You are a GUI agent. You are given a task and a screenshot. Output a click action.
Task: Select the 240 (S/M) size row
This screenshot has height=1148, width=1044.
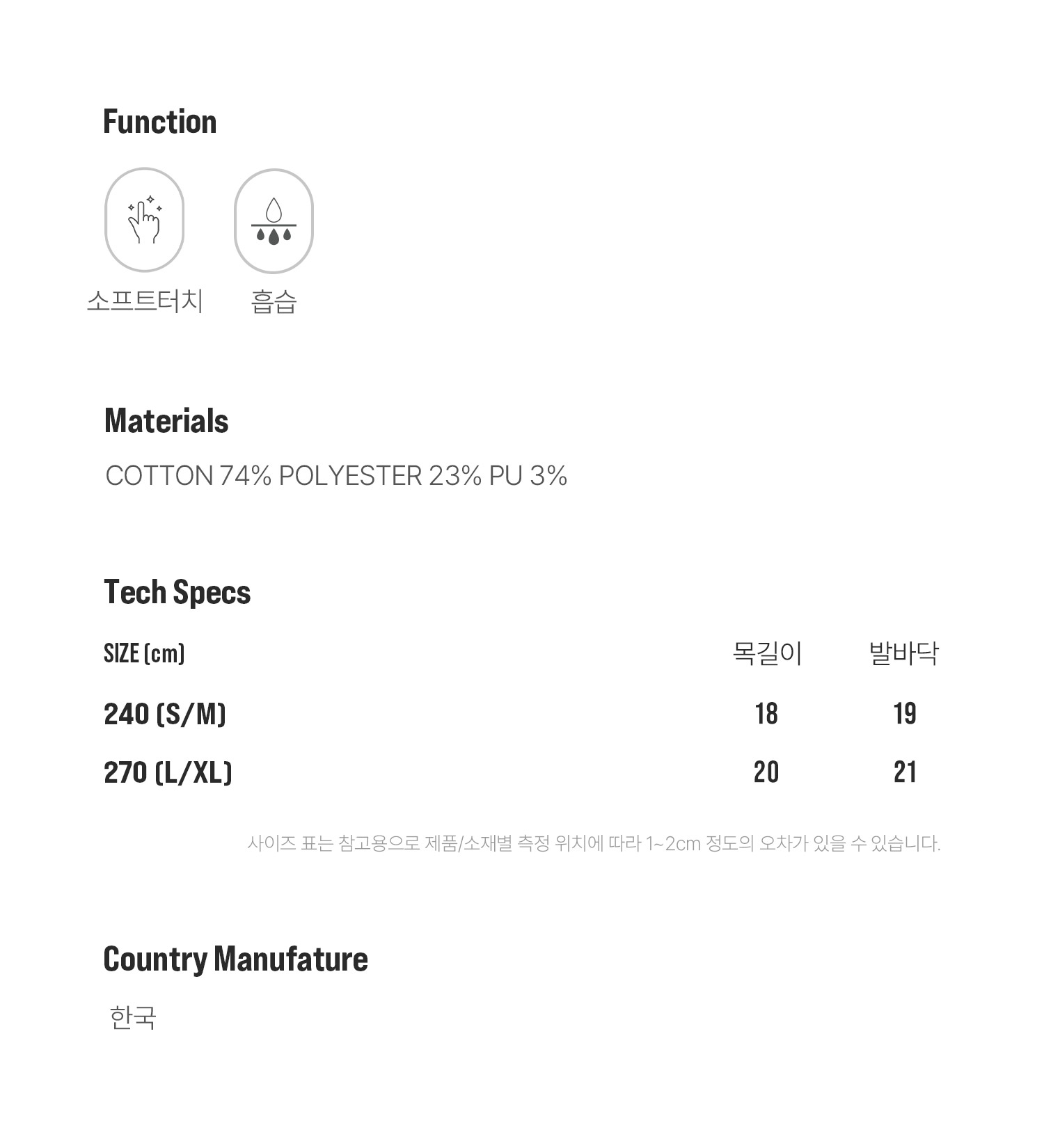[x=522, y=714]
